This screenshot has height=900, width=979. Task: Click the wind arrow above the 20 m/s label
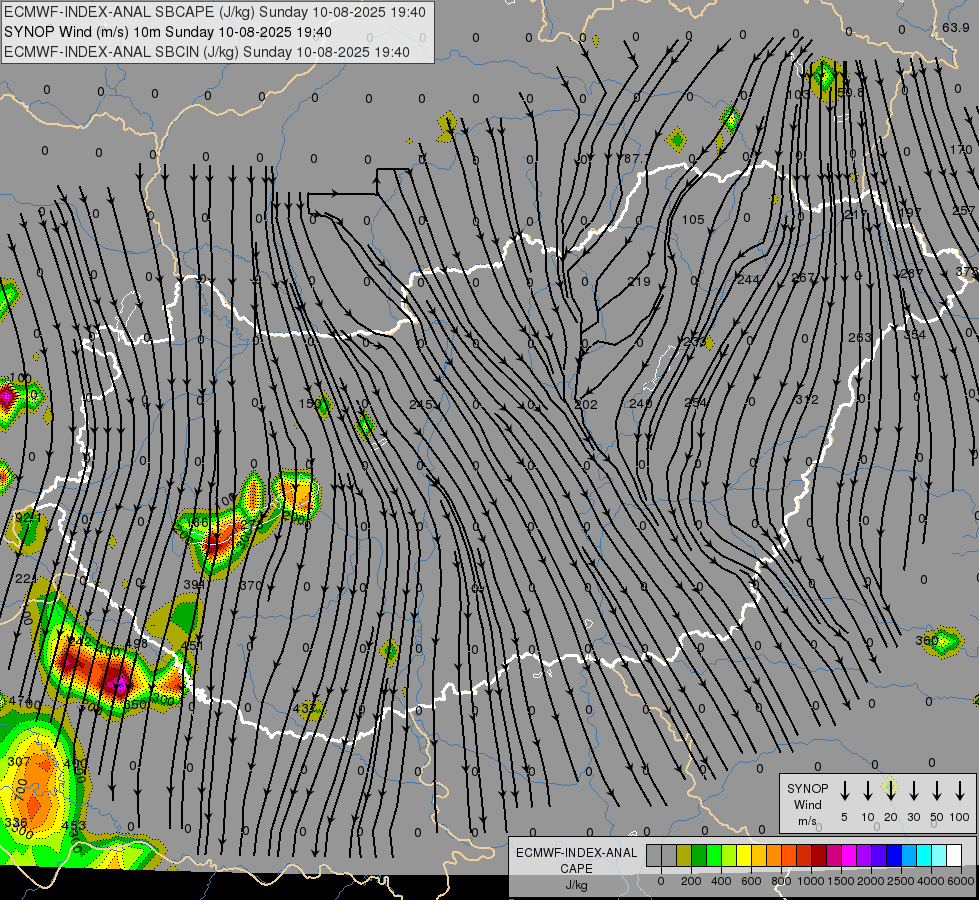coord(891,791)
